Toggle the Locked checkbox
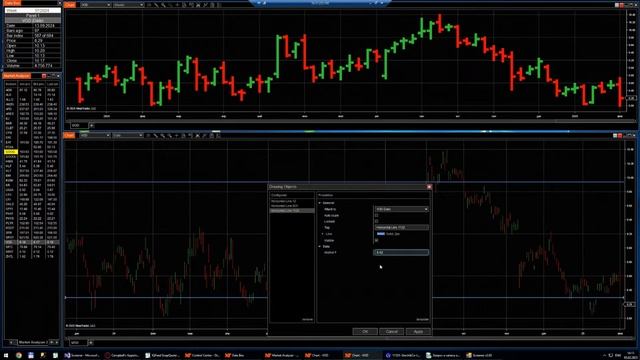This screenshot has height=360, width=640. click(376, 221)
